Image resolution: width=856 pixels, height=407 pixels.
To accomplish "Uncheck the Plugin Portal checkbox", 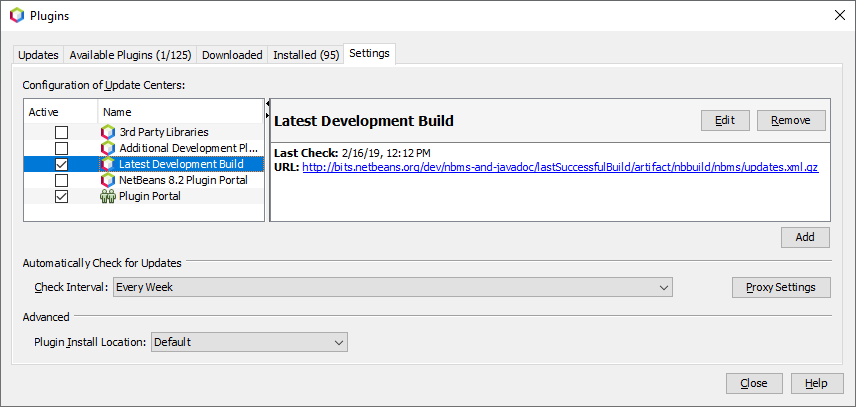I will (62, 196).
